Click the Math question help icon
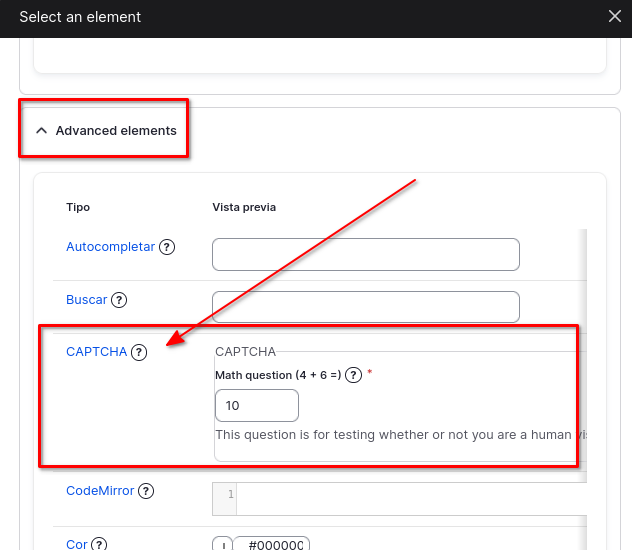 [x=353, y=375]
